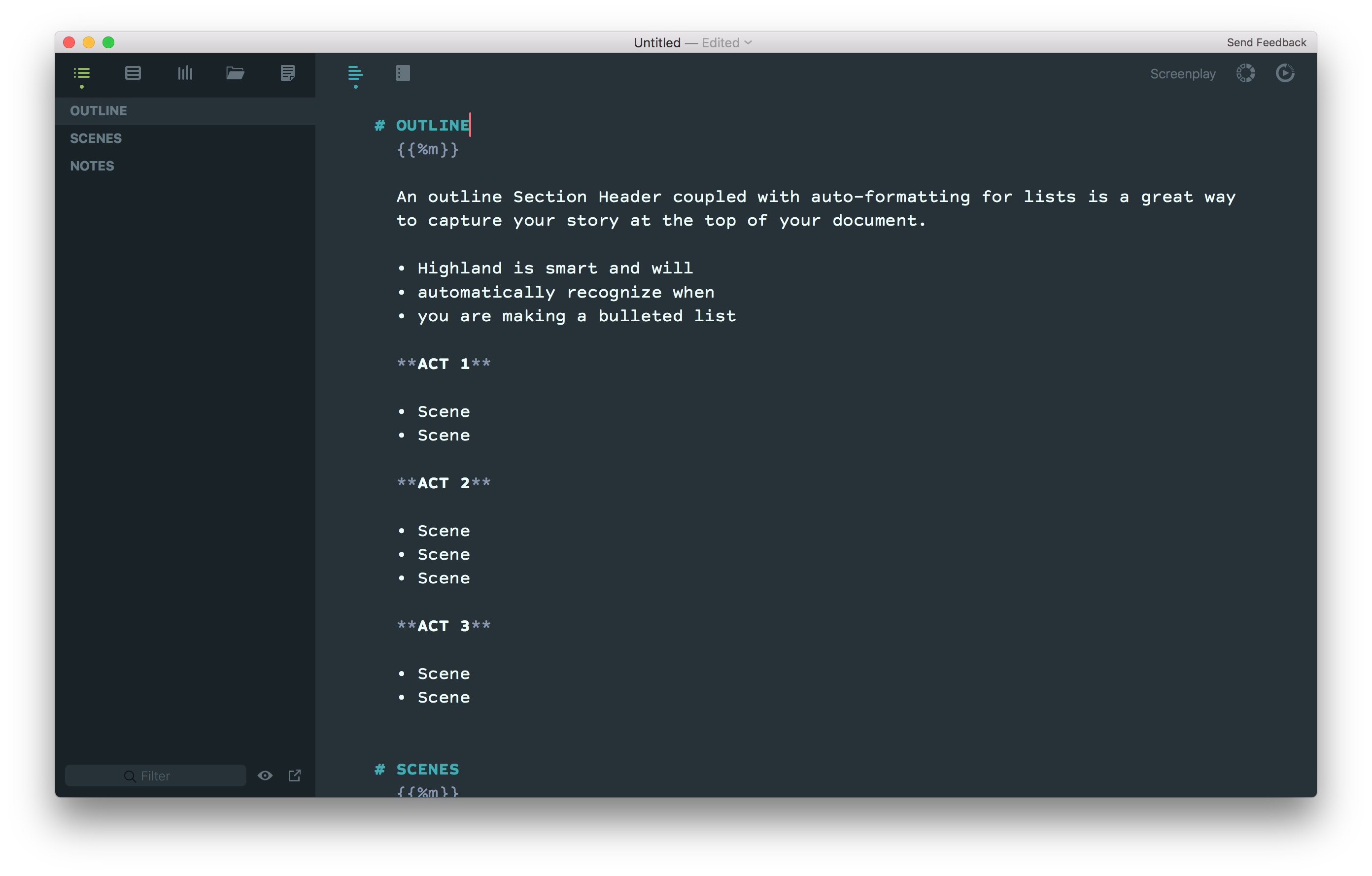The image size is (1372, 876).
Task: Click Send Feedback in the title bar
Action: point(1266,43)
